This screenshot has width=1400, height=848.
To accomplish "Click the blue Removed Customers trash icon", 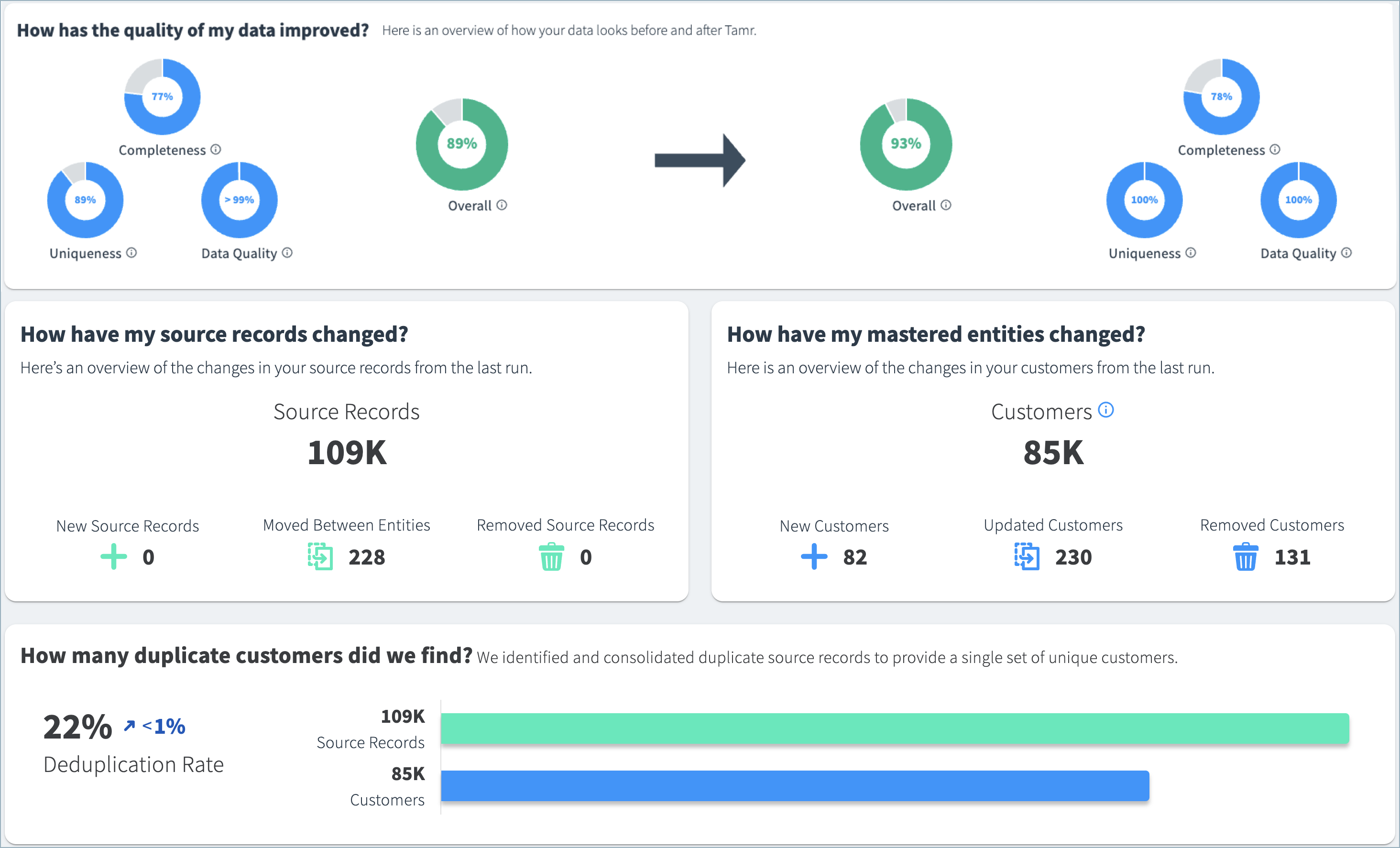I will (1246, 557).
